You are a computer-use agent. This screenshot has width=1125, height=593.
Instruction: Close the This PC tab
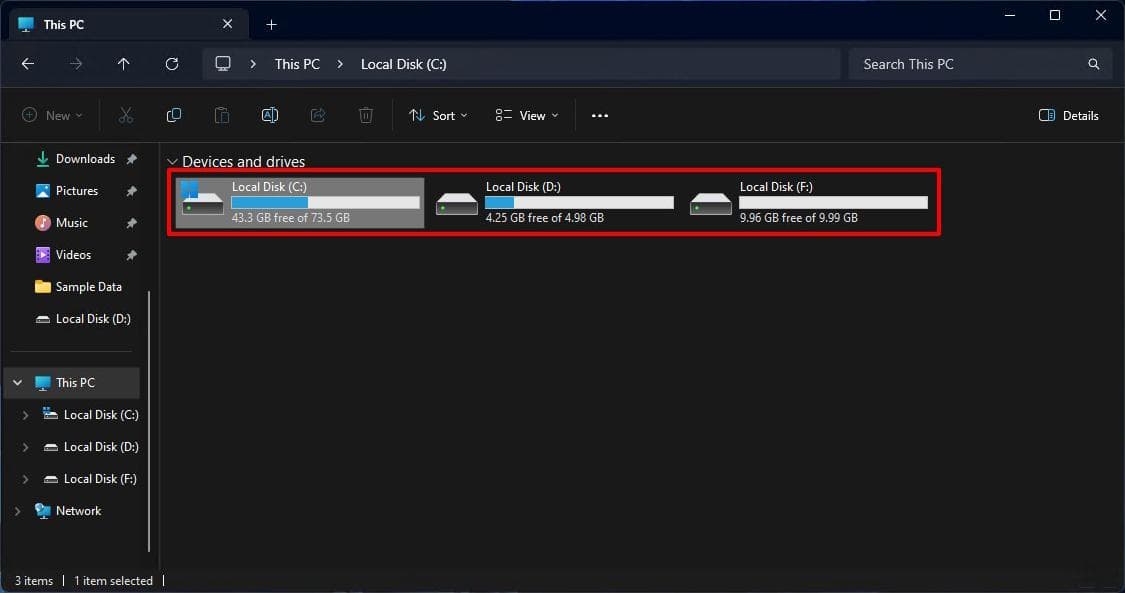(x=227, y=24)
